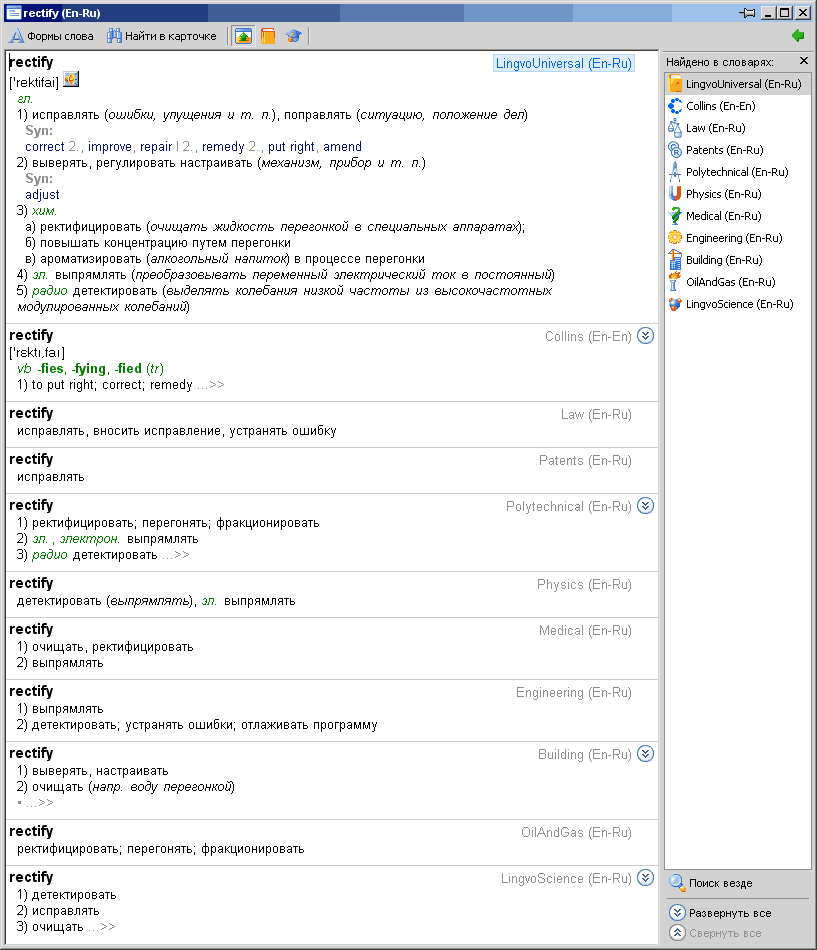817x950 pixels.
Task: Follow the synonym link 'amend'
Action: [342, 147]
